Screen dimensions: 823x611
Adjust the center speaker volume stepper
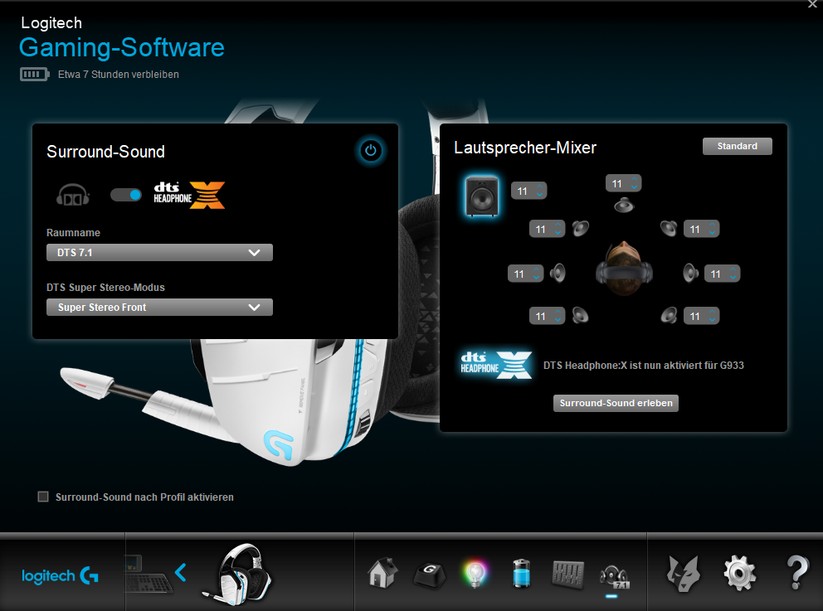coord(623,184)
